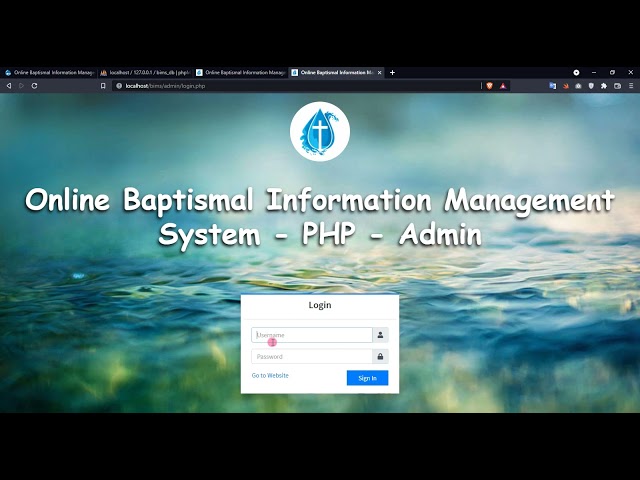
Task: Click the shield extension icon
Action: click(591, 86)
